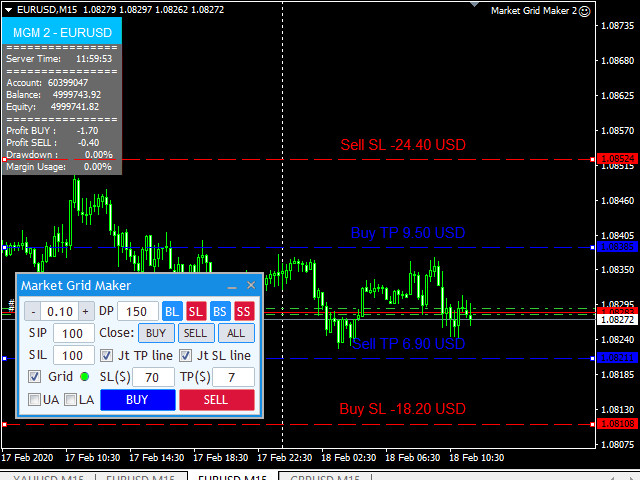Minimize the Market Grid Maker panel
Image resolution: width=640 pixels, height=480 pixels.
[232, 286]
